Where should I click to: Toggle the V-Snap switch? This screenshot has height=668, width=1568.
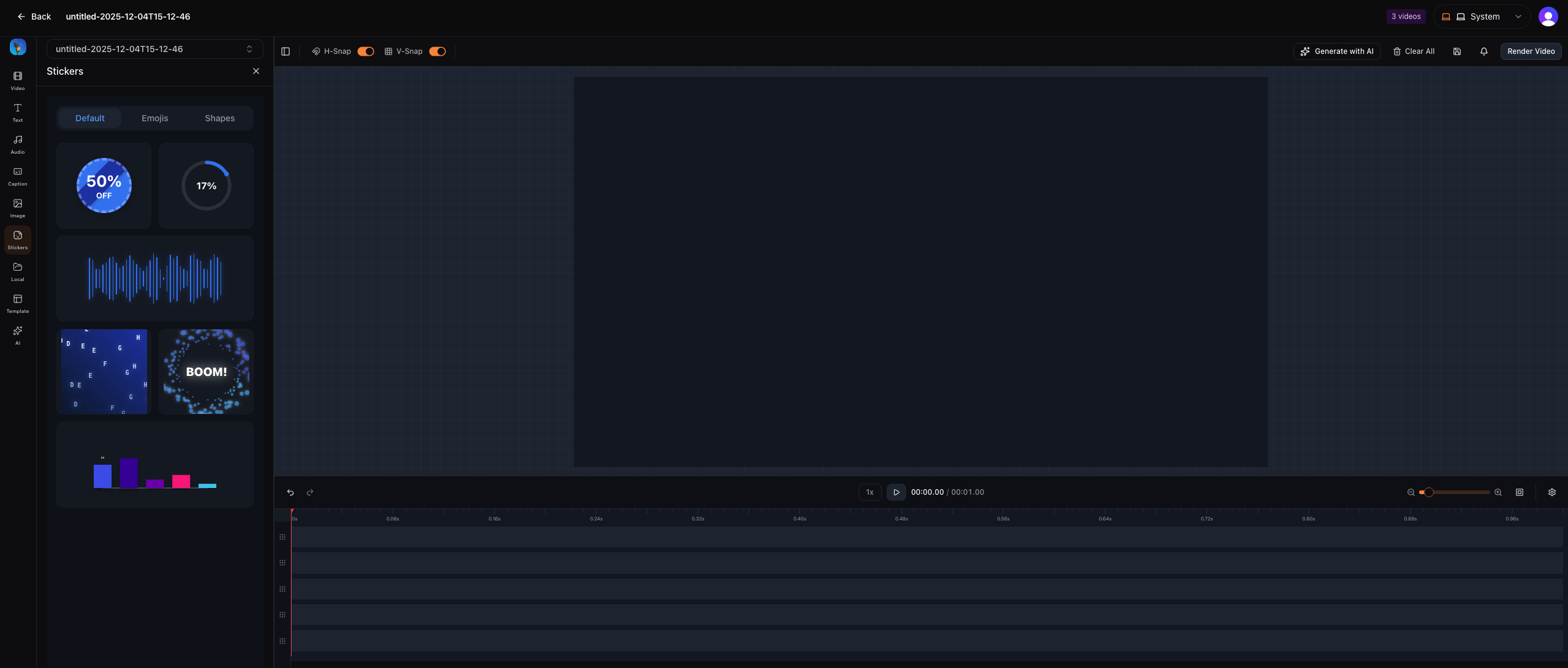437,51
